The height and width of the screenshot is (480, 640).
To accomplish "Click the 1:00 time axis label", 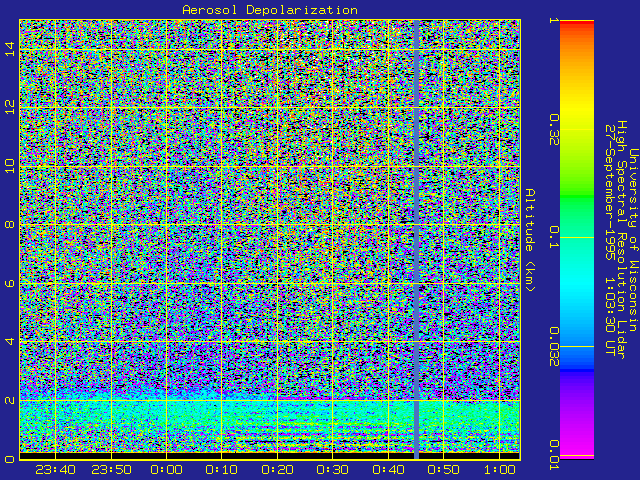I will (x=499, y=470).
